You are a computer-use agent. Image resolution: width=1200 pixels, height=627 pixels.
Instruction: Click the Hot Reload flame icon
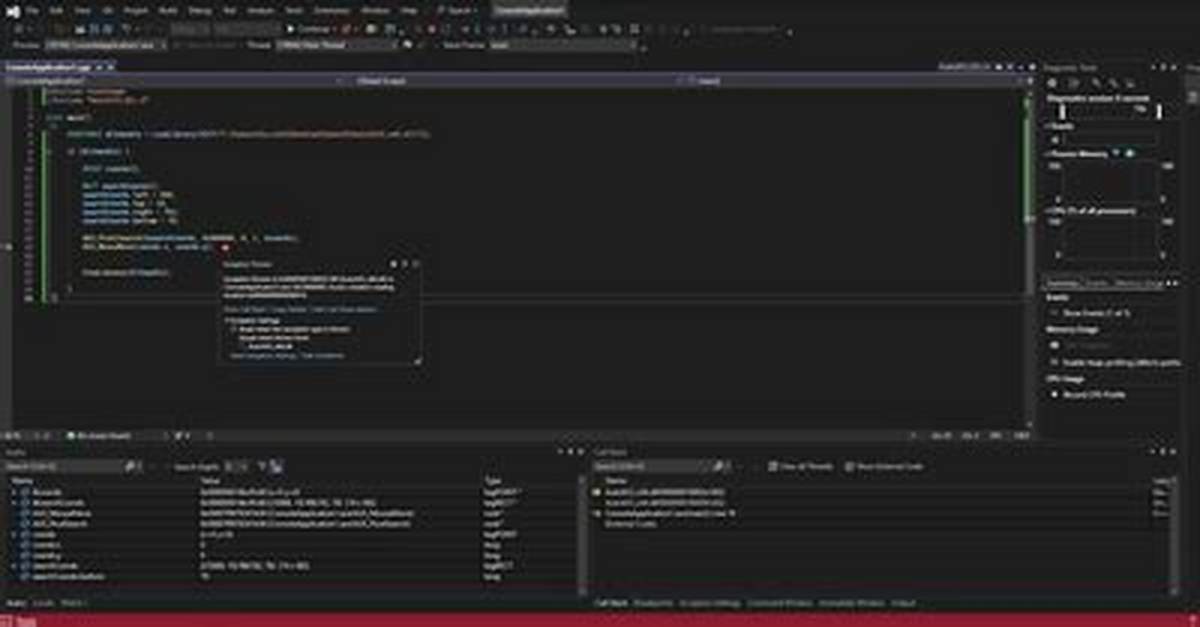click(346, 30)
